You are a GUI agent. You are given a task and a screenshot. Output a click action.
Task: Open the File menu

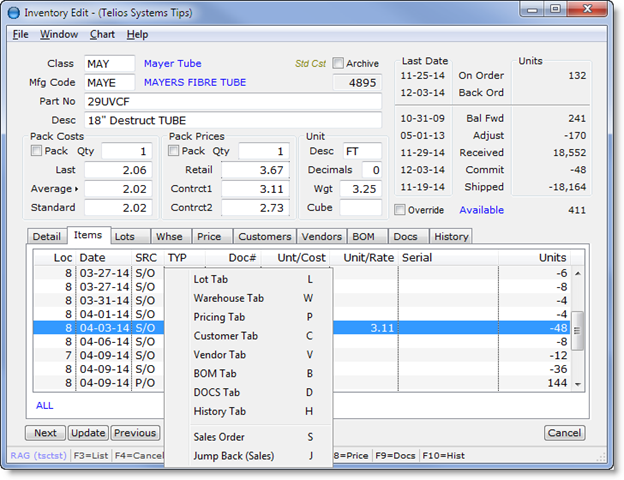[20, 34]
